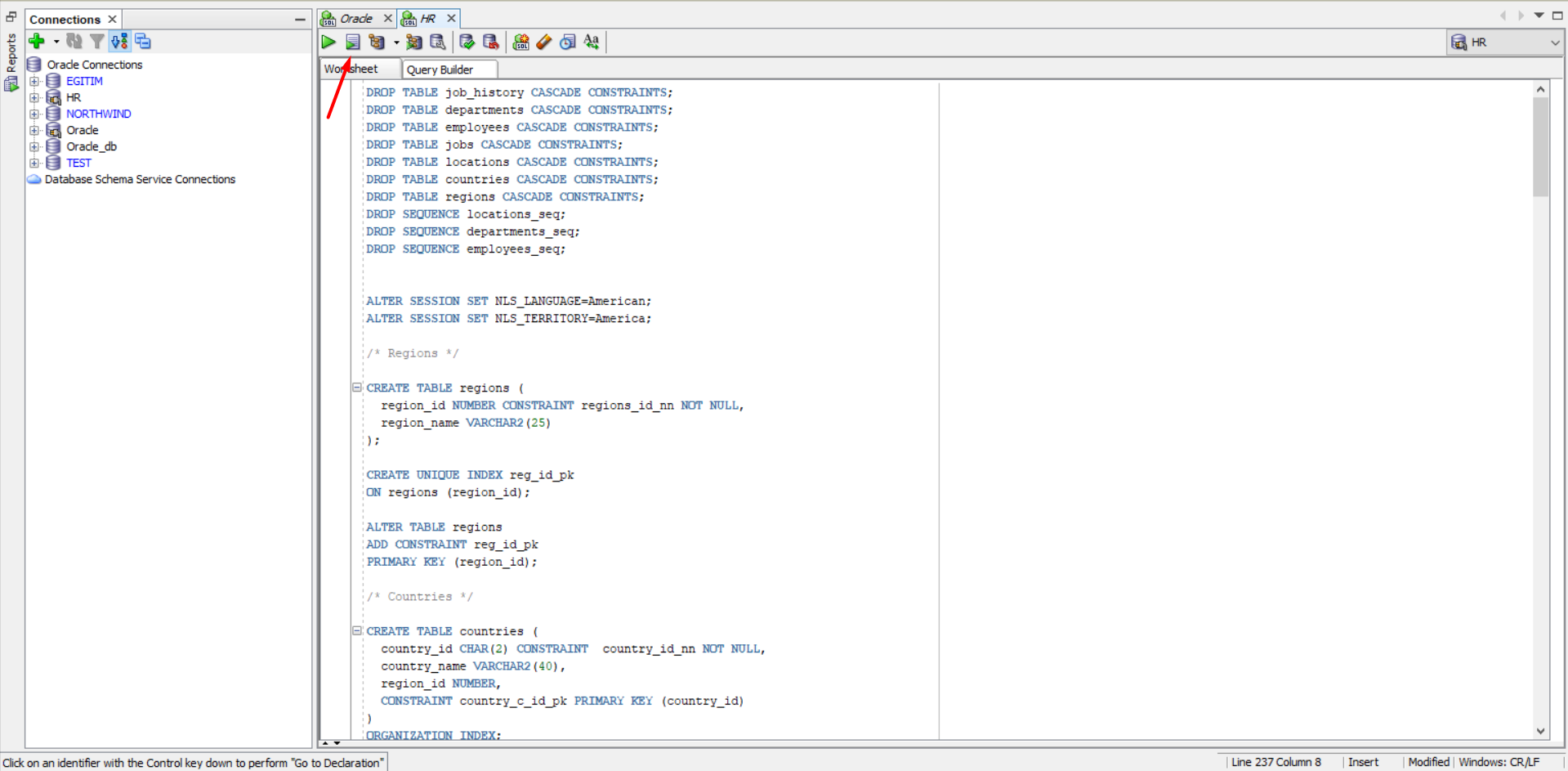Click the cloud icon beside Database Schema Service

[34, 179]
